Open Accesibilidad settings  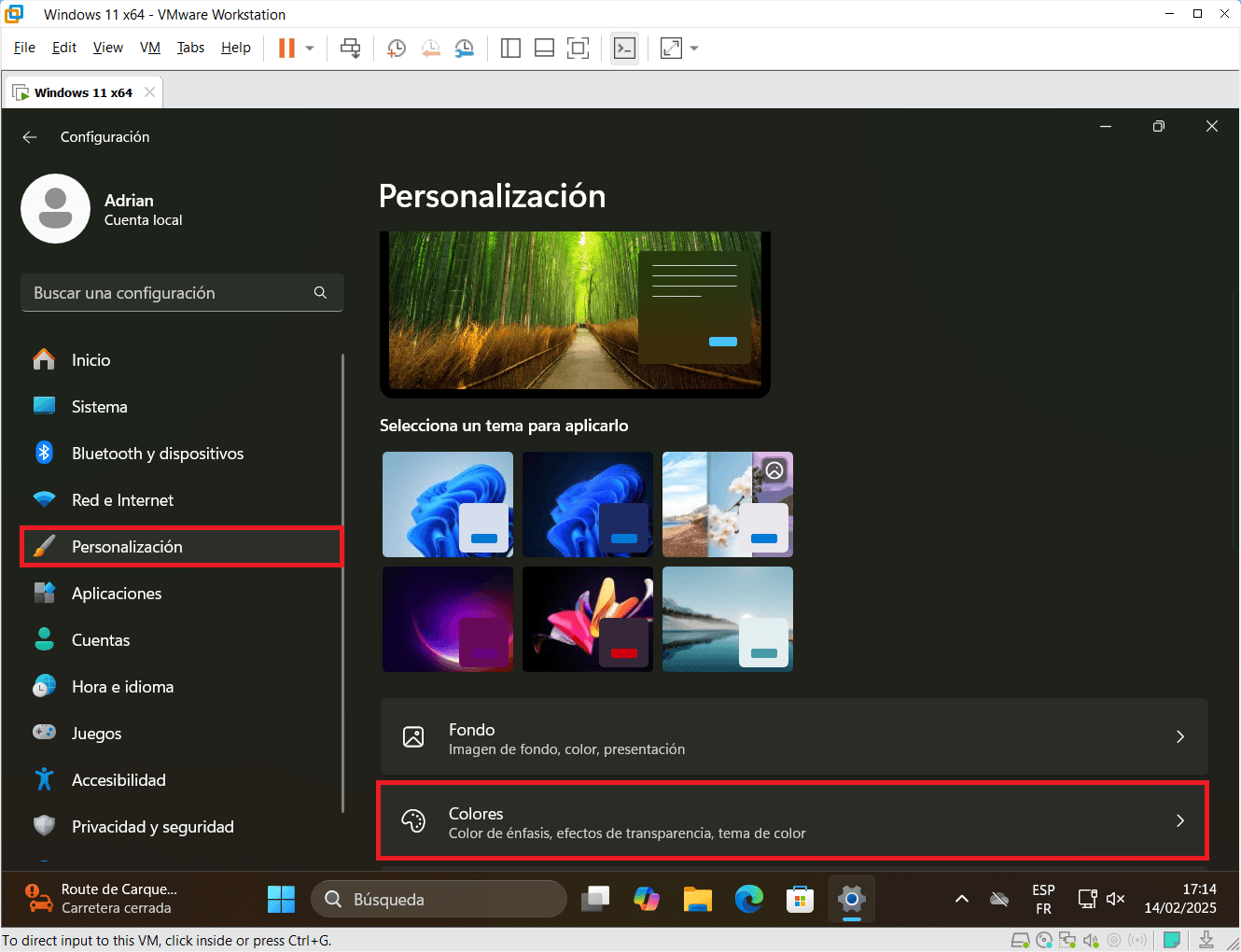[x=182, y=780]
